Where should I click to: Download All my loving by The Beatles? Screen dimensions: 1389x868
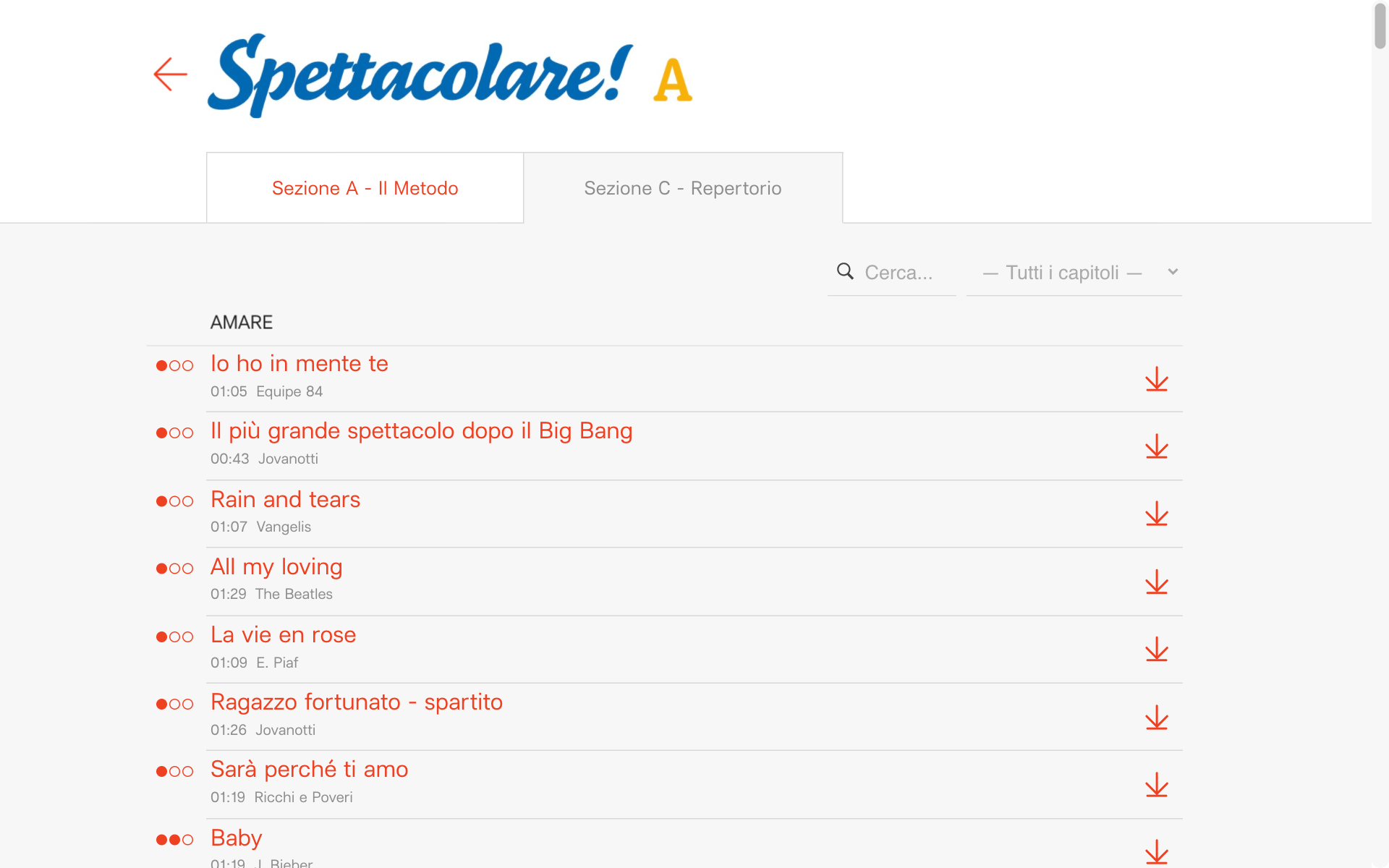pos(1157,582)
